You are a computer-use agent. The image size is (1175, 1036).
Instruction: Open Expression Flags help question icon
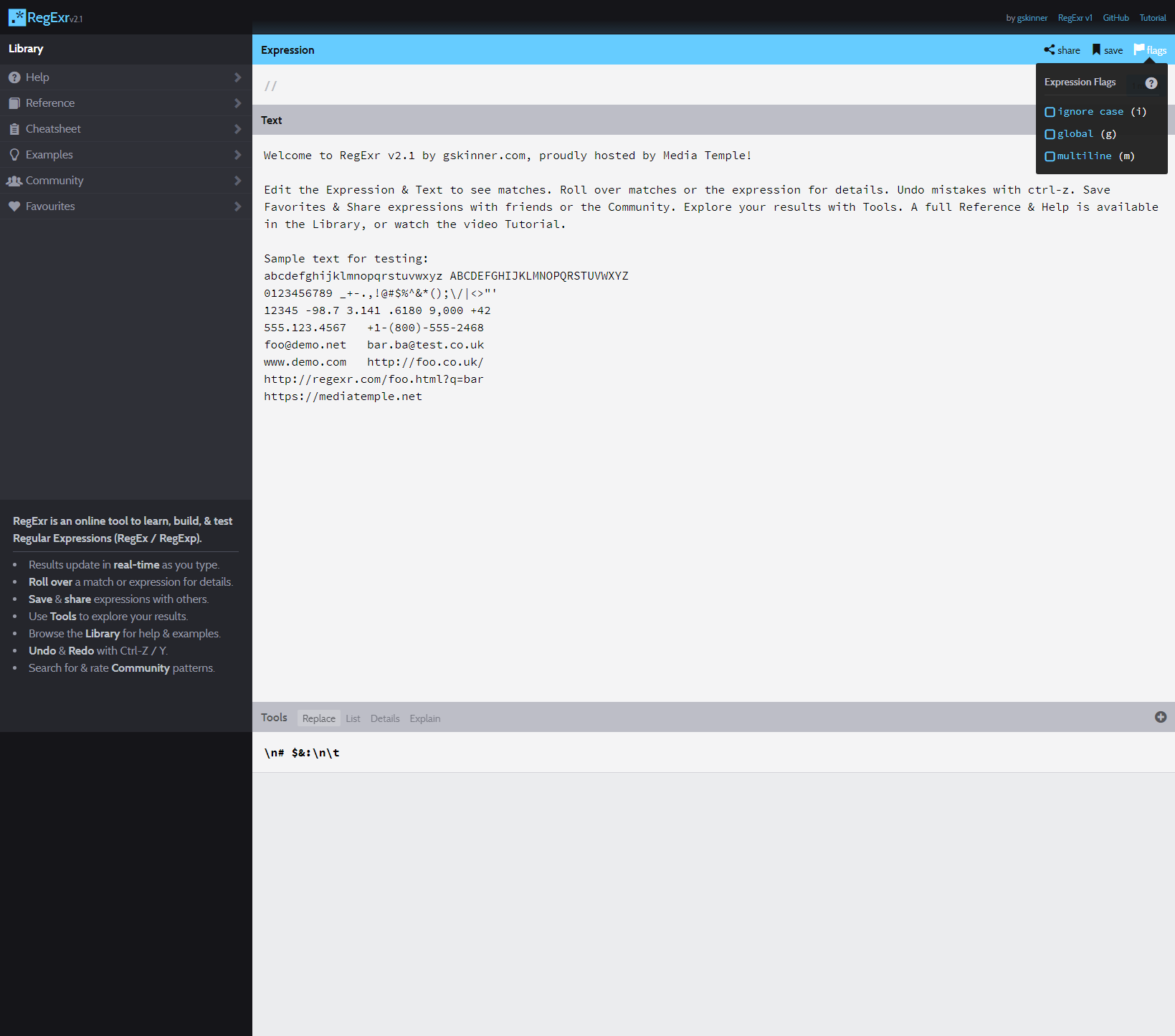click(x=1151, y=83)
